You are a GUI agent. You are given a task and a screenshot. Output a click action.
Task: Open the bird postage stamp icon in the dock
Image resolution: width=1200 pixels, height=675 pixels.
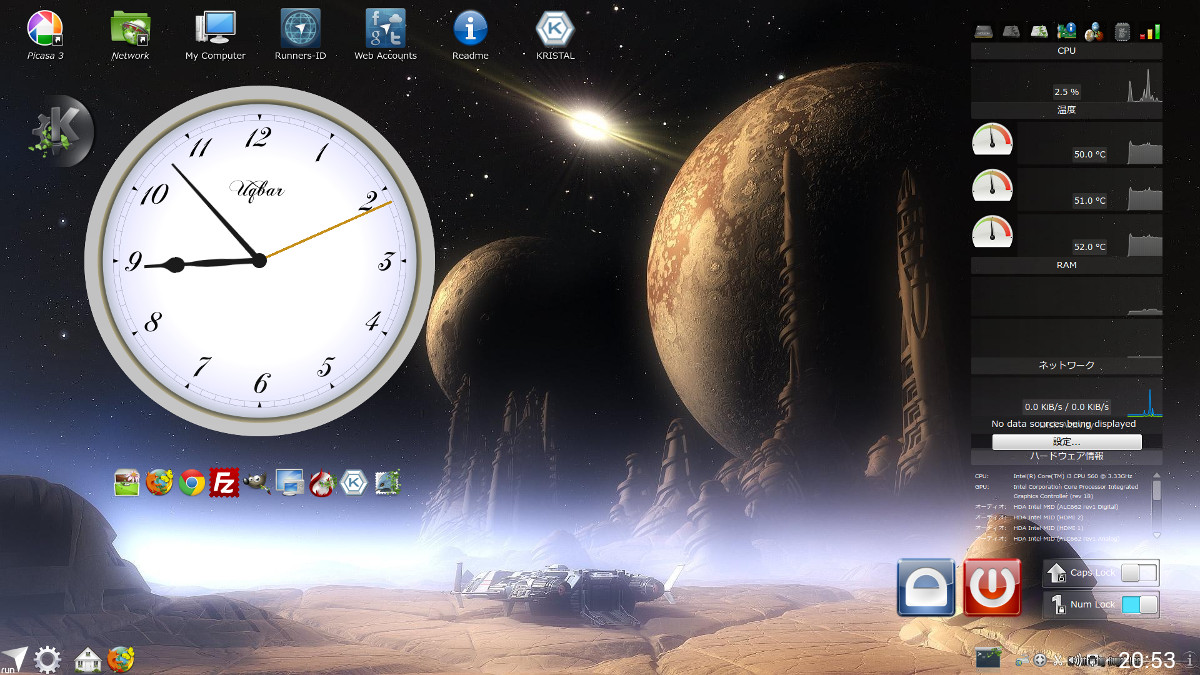[x=387, y=483]
